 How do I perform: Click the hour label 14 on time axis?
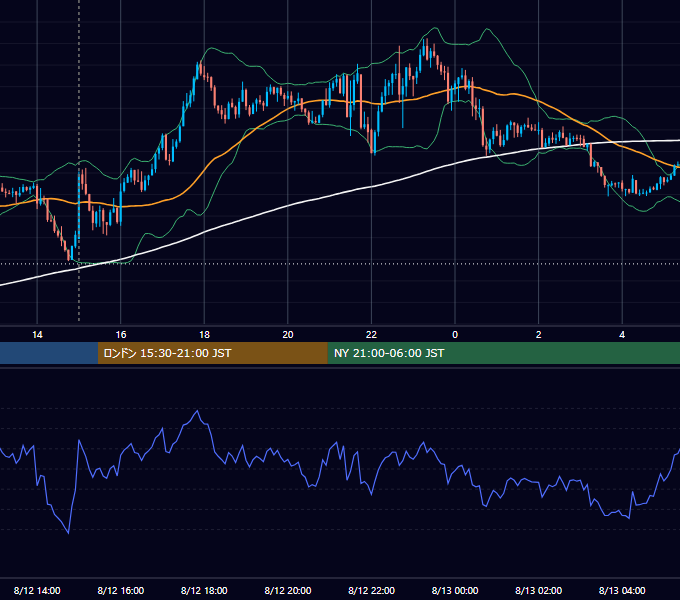37,335
